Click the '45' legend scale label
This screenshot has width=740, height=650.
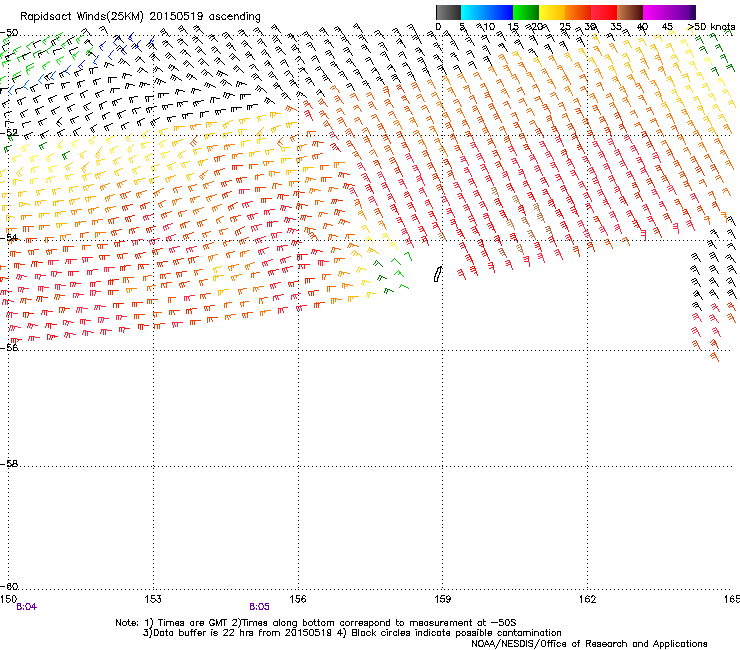tap(667, 27)
